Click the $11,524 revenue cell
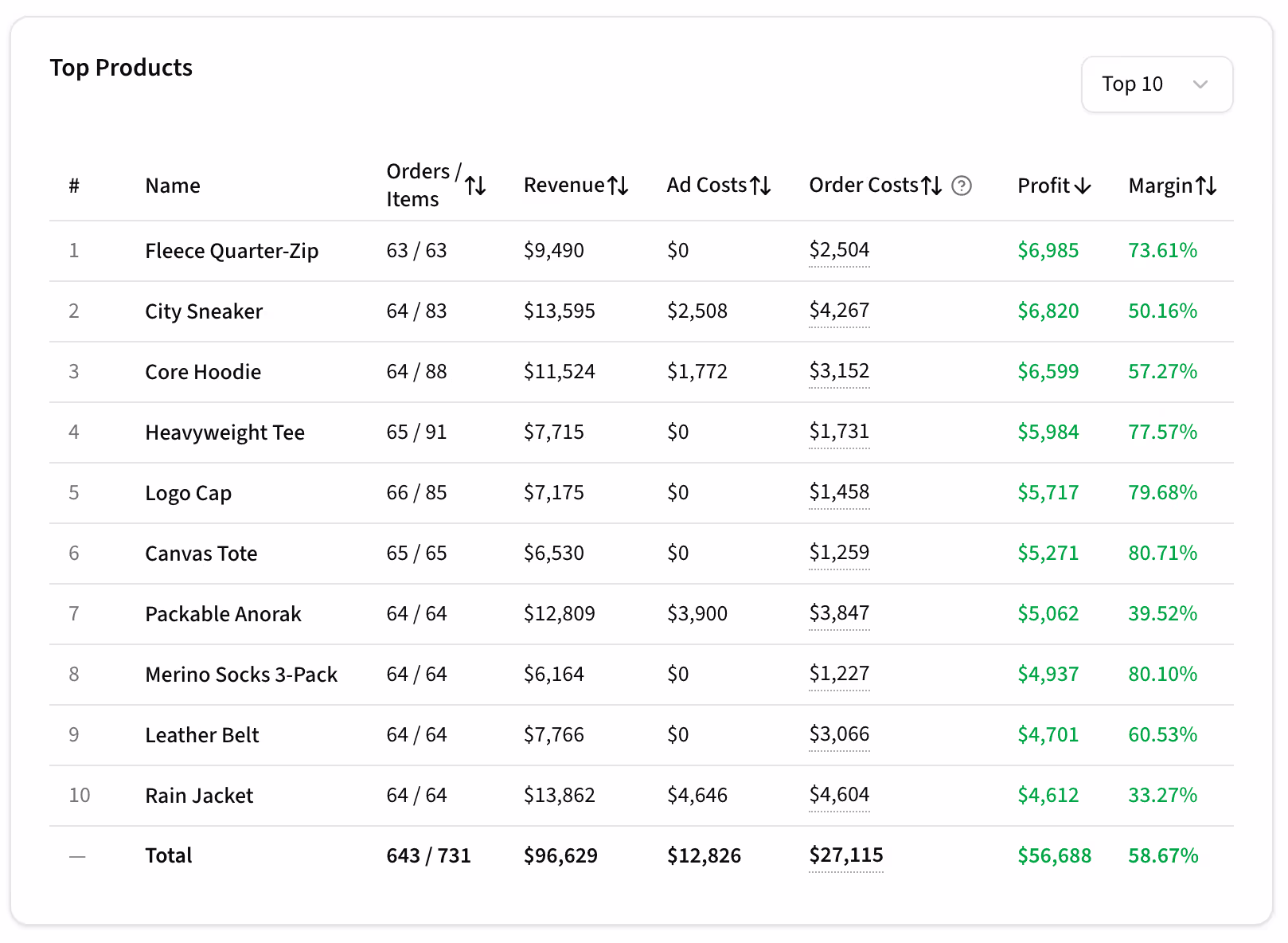1288x943 pixels. [x=560, y=372]
